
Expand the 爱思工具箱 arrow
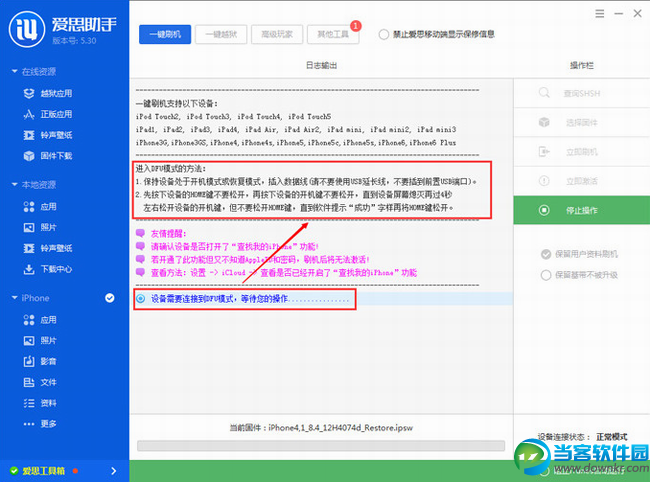(x=114, y=471)
